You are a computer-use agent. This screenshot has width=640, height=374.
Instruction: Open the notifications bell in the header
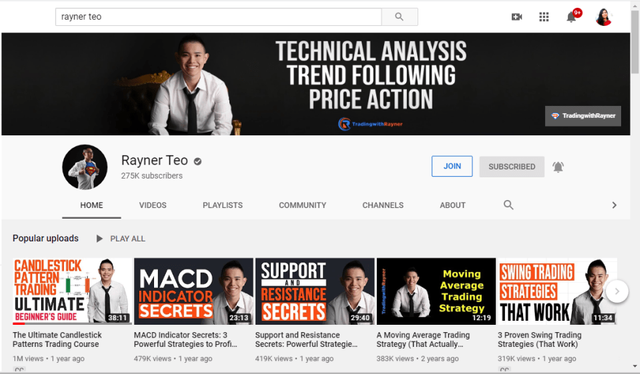[571, 17]
